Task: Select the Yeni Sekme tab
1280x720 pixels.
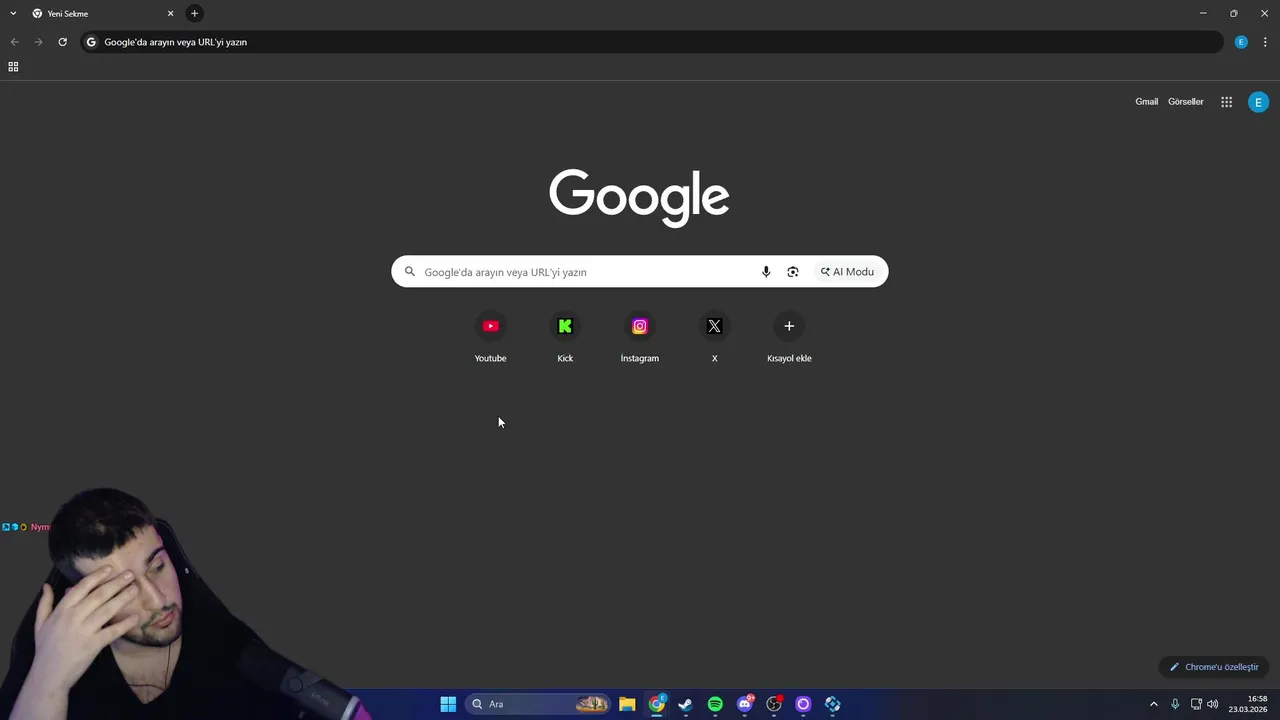Action: [x=102, y=13]
